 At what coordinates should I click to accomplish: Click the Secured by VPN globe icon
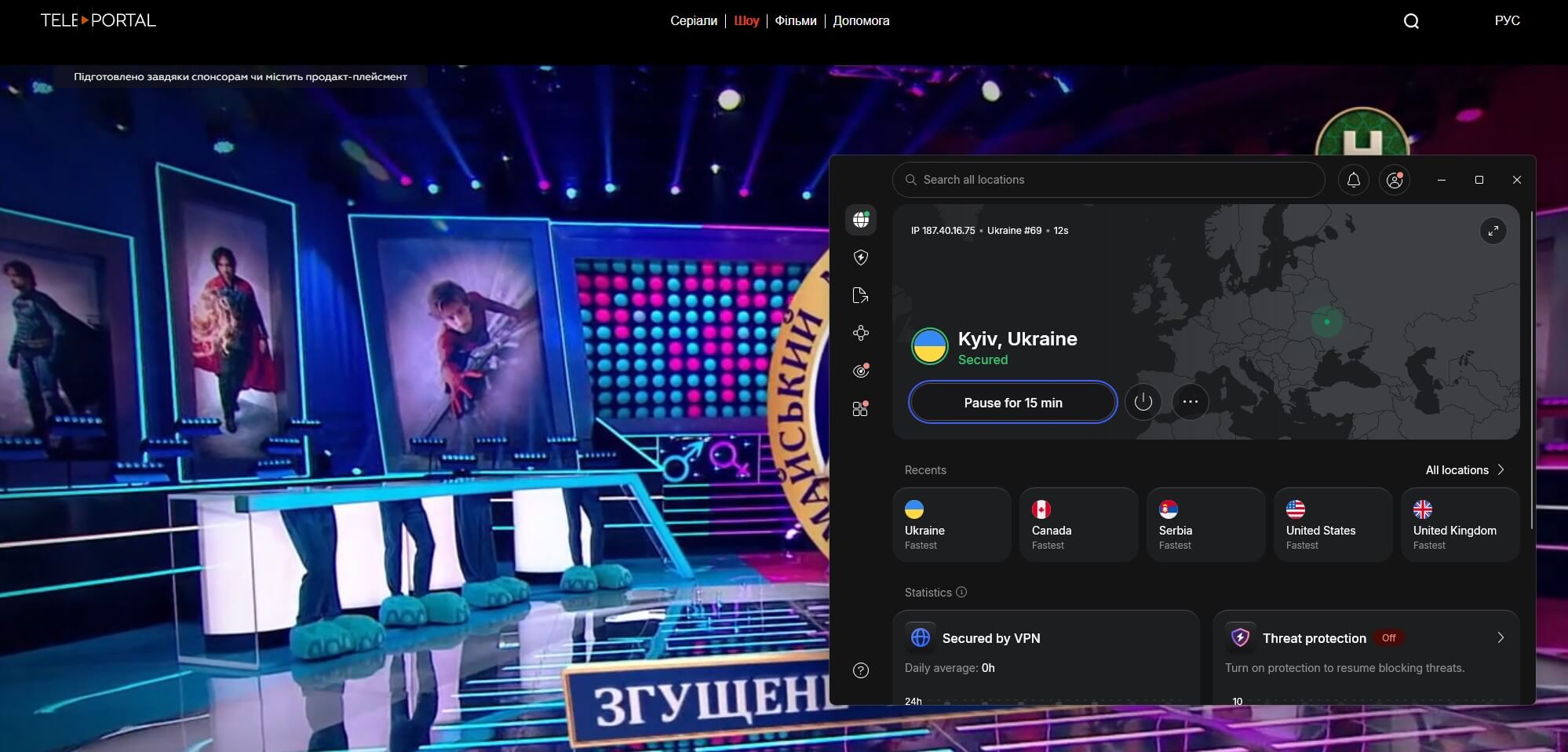921,637
